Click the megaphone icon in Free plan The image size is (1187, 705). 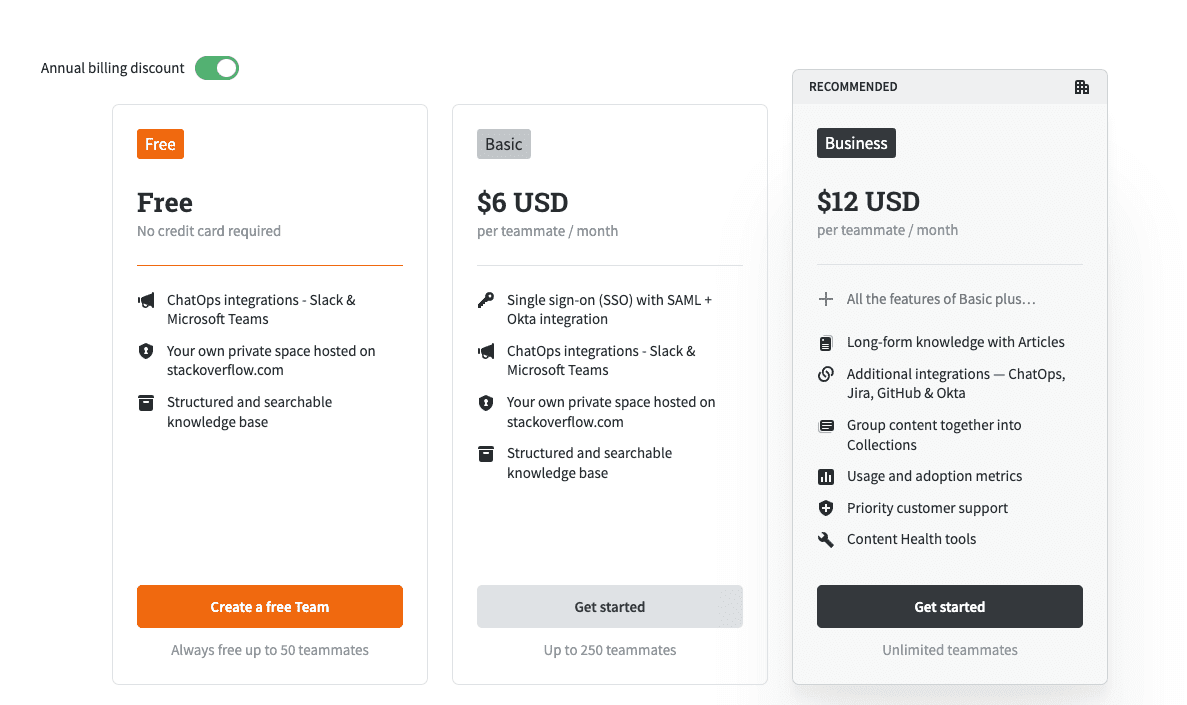coord(146,301)
